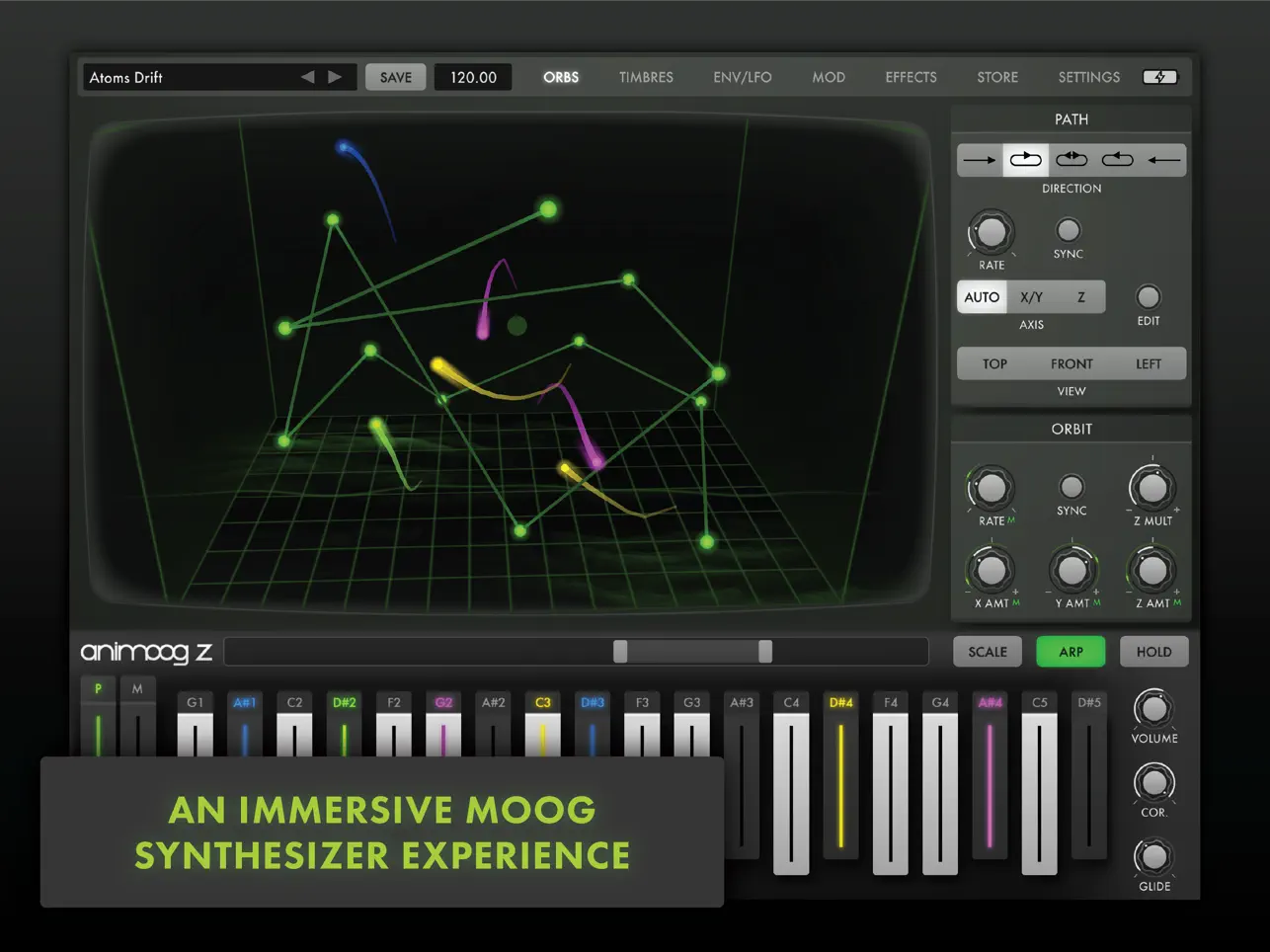Viewport: 1270px width, 952px height.
Task: Click the Z AMT knob
Action: click(1152, 570)
